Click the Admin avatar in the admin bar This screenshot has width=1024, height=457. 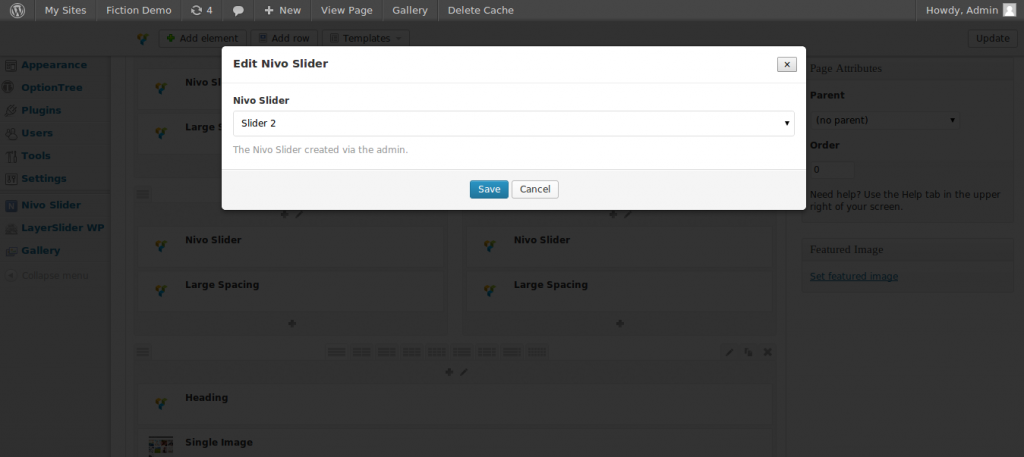coord(1010,10)
